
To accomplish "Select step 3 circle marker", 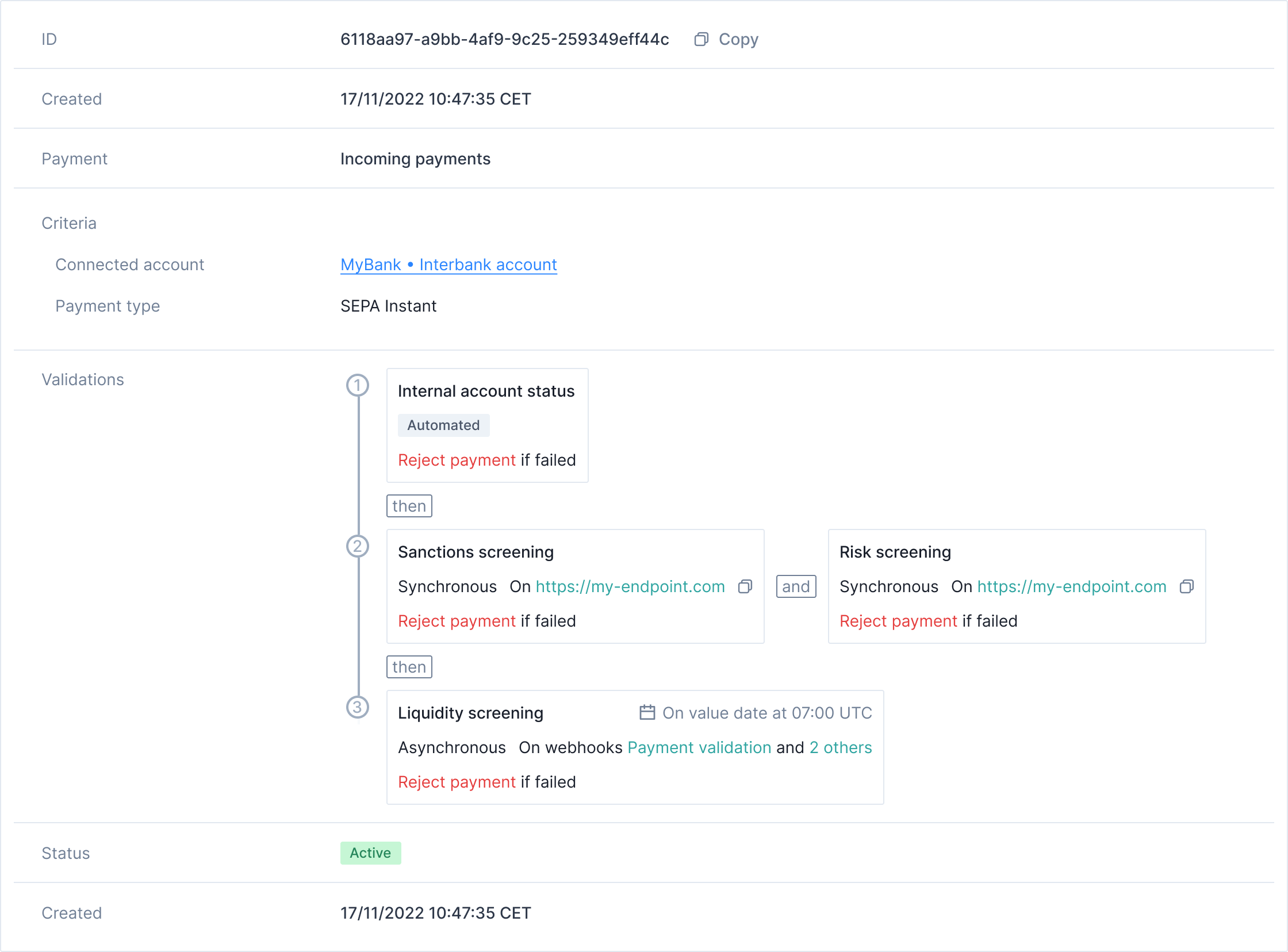I will [x=357, y=707].
